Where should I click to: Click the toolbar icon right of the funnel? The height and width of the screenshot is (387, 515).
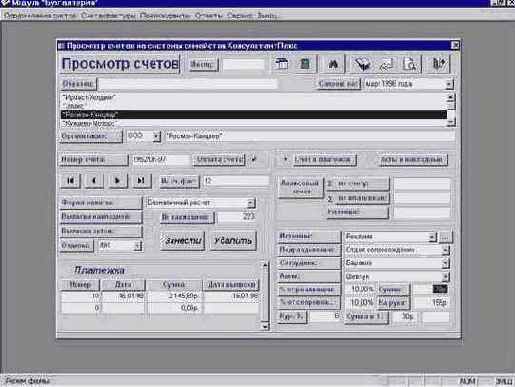(x=386, y=64)
